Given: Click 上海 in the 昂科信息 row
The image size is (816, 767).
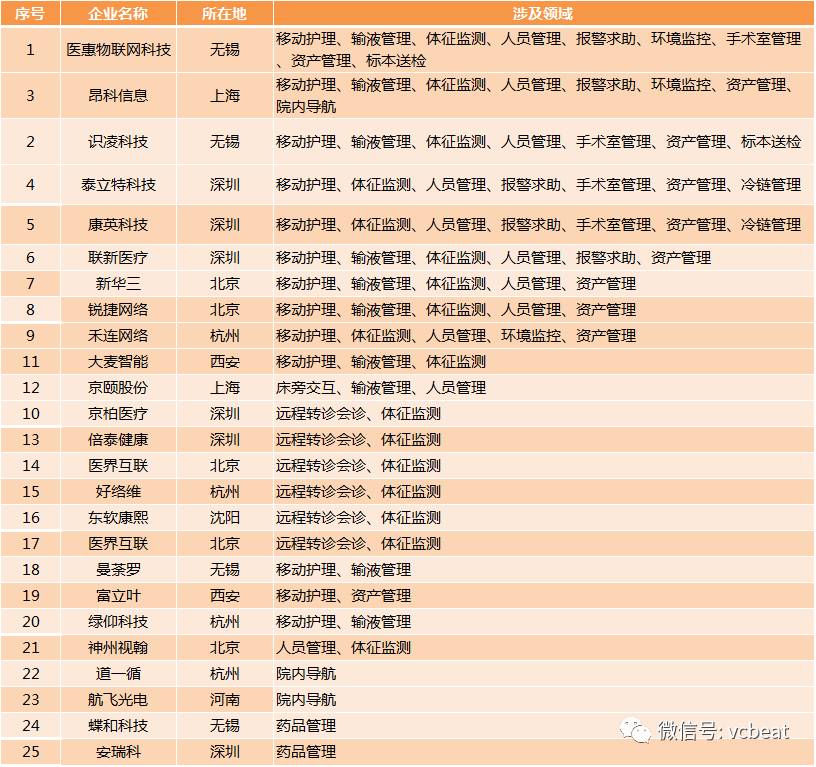Looking at the screenshot, I should (x=224, y=95).
